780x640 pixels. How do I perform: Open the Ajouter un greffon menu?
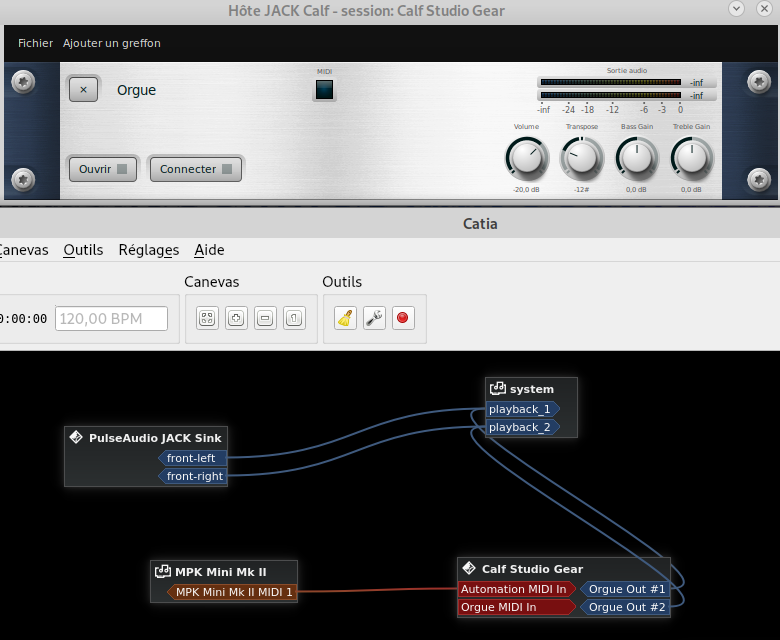tap(111, 43)
